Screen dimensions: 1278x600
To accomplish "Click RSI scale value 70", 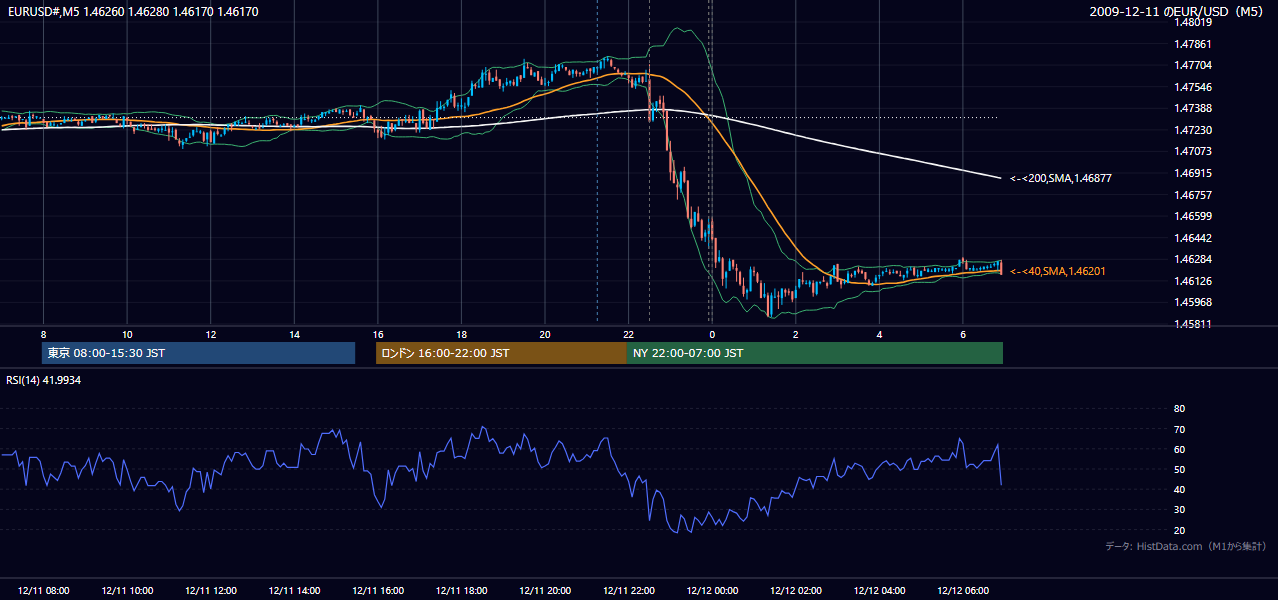I will pyautogui.click(x=1179, y=429).
